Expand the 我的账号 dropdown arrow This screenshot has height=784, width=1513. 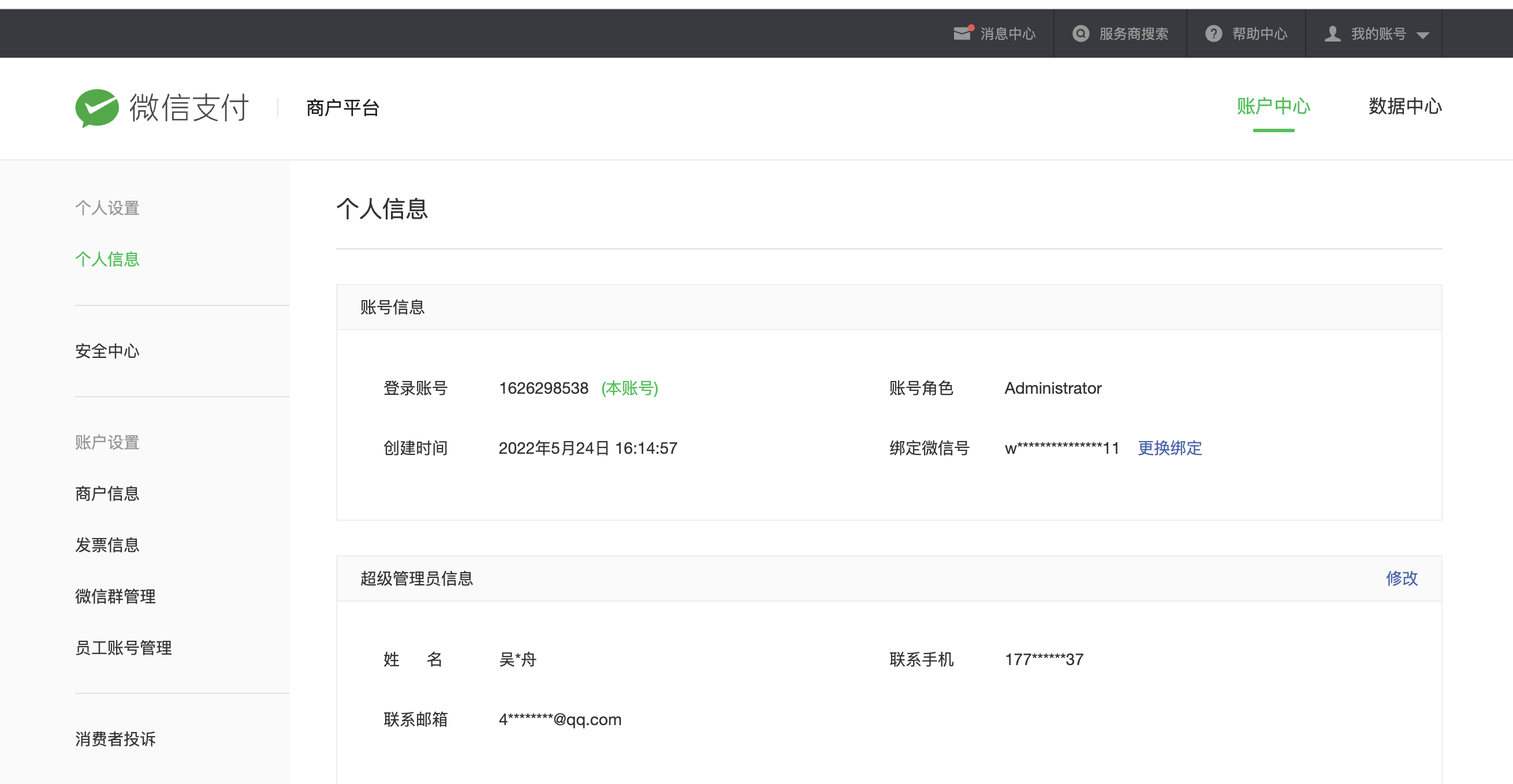point(1422,35)
